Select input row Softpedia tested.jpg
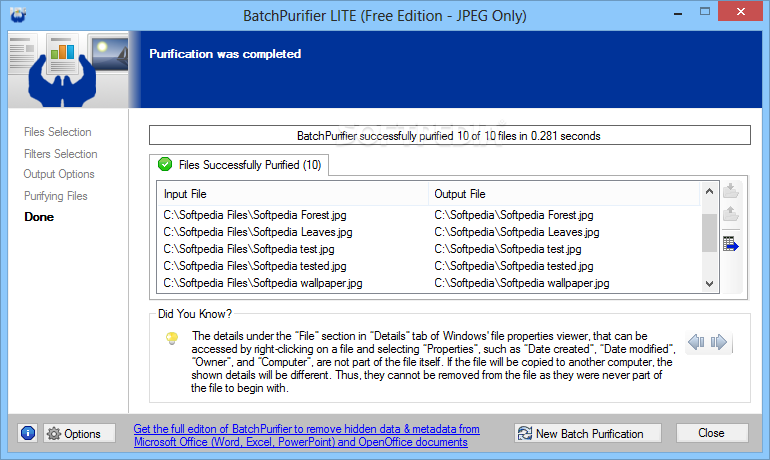 pyautogui.click(x=255, y=266)
